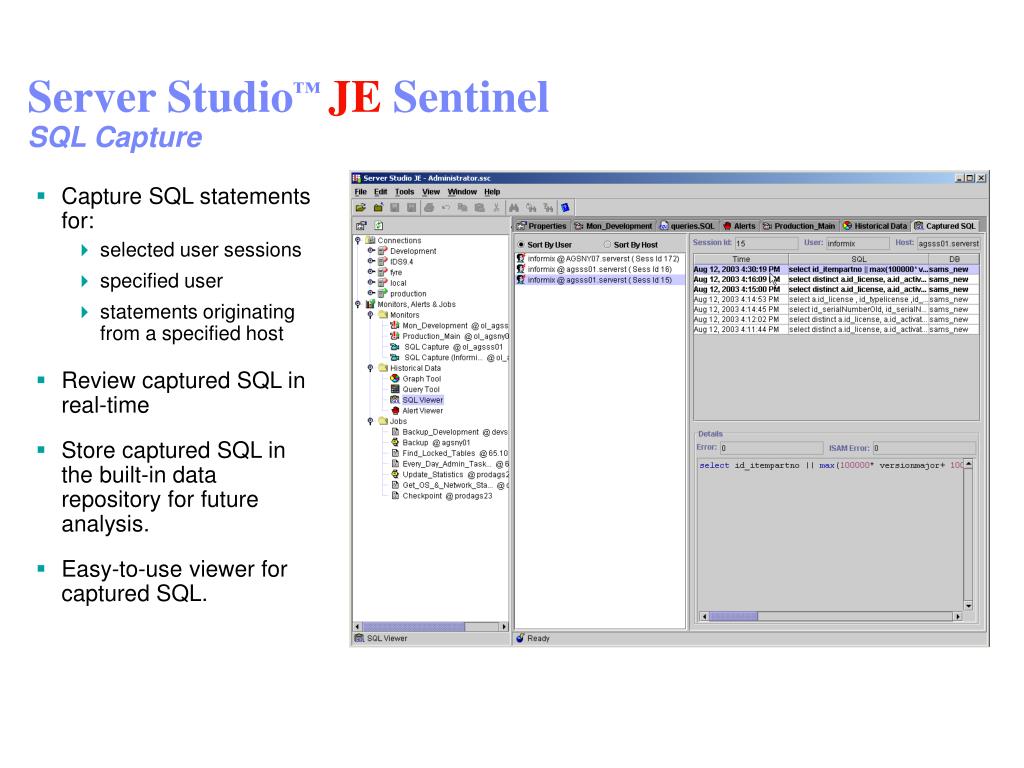Click the blue book toolbar icon
This screenshot has width=1024, height=768.
pos(565,208)
